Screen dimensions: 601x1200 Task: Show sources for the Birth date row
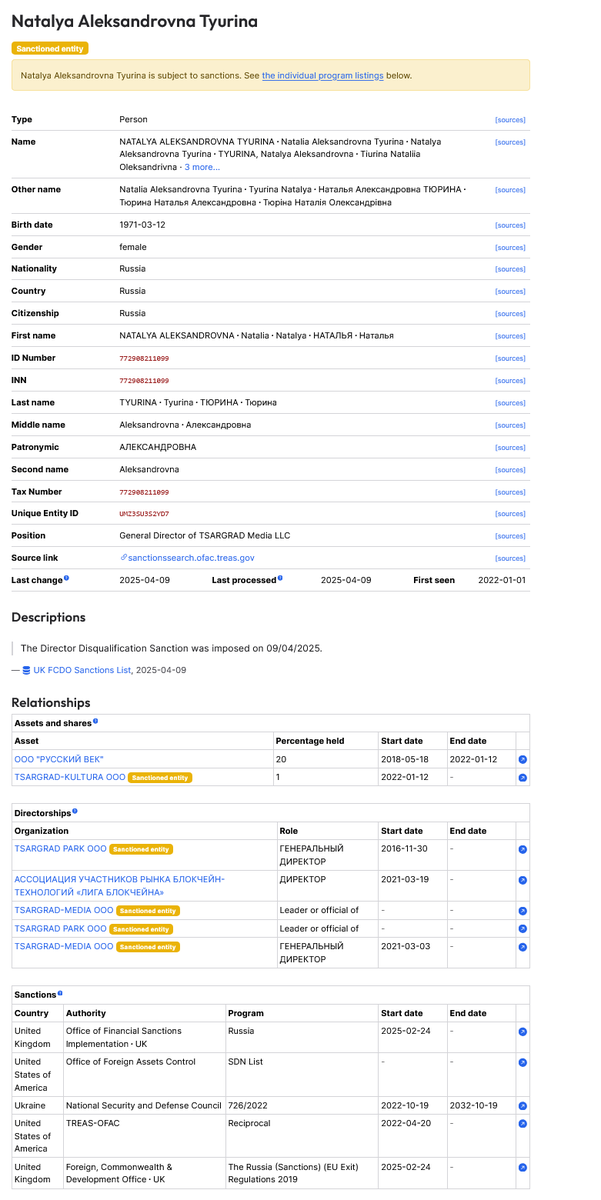click(510, 226)
